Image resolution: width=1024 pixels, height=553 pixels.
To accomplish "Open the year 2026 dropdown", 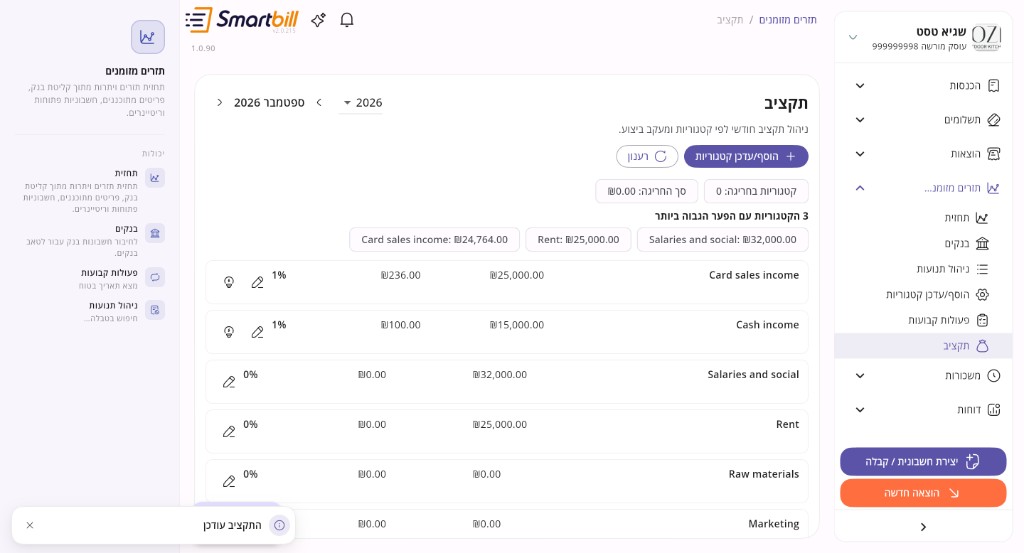I will pos(361,103).
